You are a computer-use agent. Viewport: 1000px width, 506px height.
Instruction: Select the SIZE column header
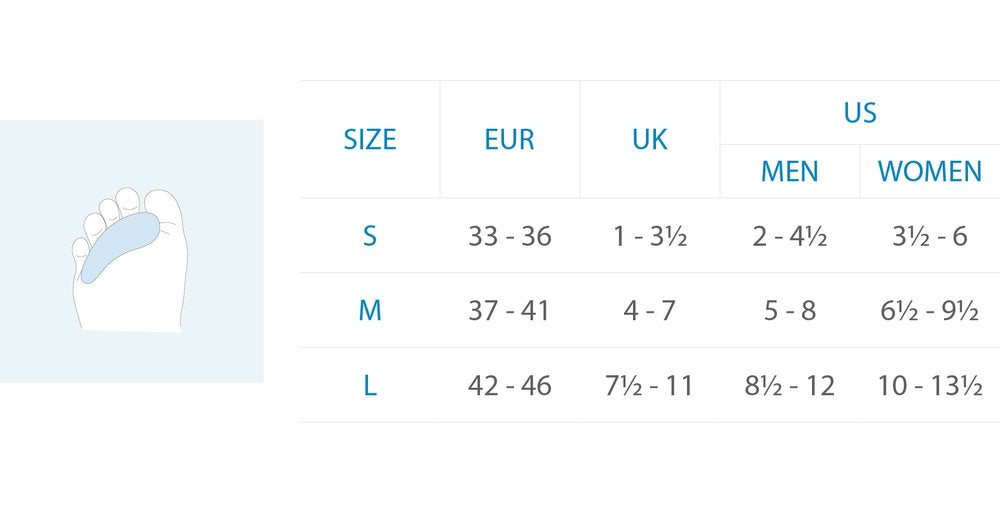370,139
